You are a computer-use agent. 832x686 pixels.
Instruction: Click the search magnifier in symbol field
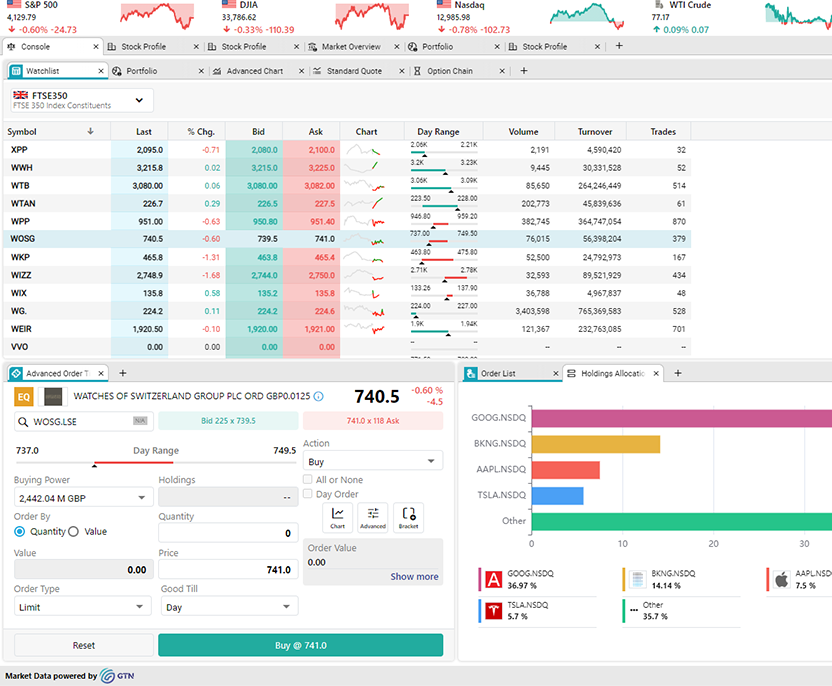pos(23,422)
